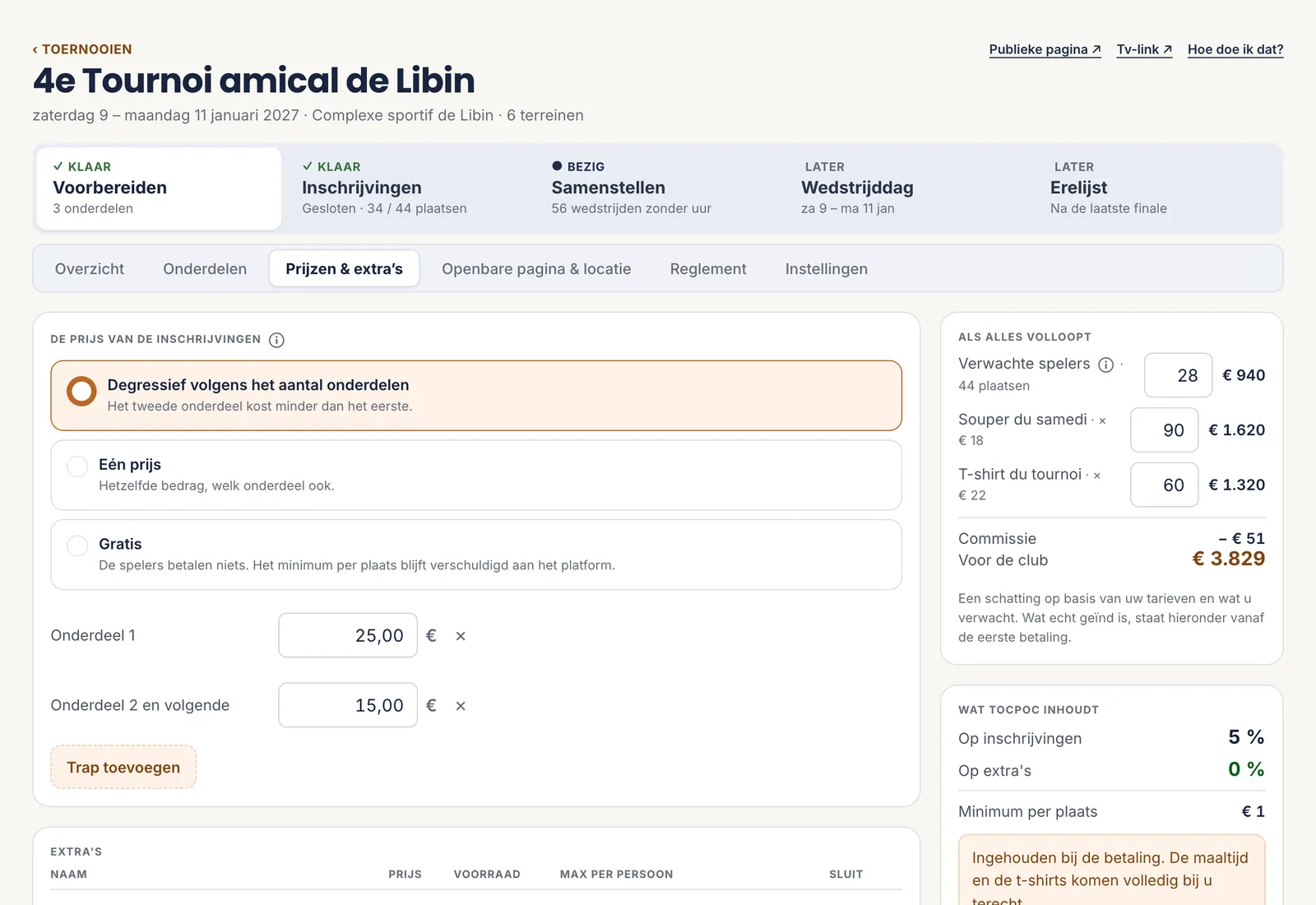Click the Minimum per plaats € 1 value
This screenshot has height=905, width=1316.
(1253, 811)
